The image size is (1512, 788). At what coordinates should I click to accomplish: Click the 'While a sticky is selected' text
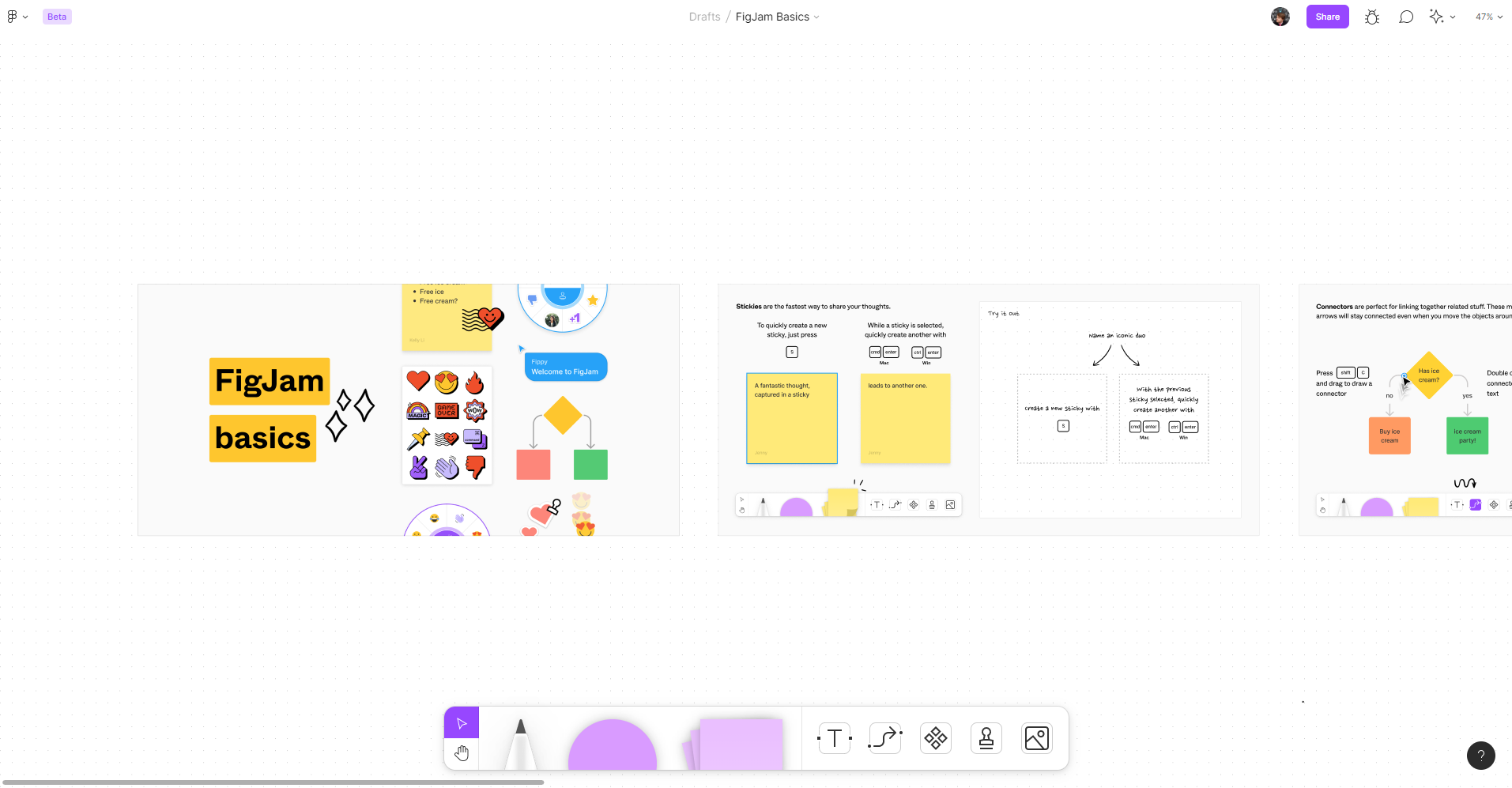click(x=906, y=330)
